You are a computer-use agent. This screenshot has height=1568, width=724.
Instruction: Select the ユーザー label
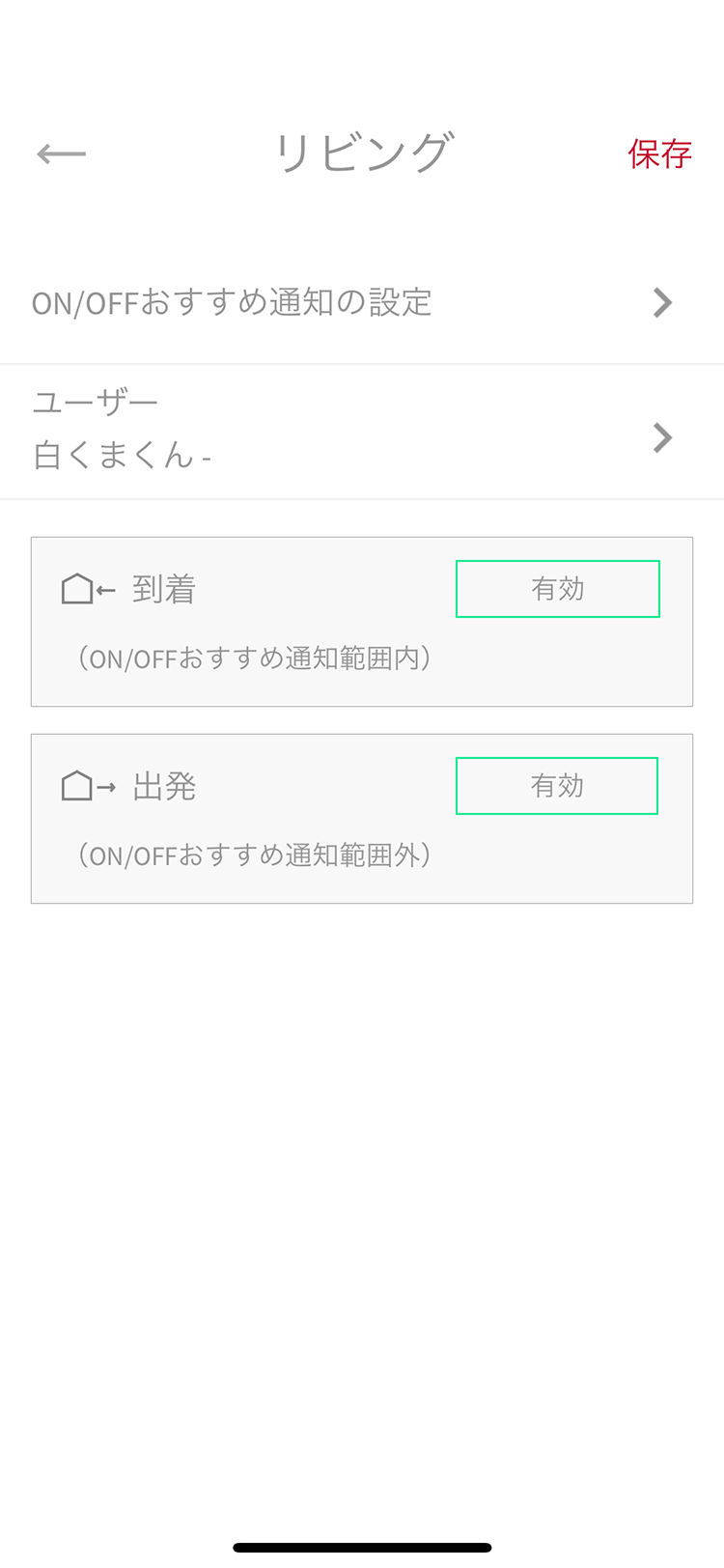pos(95,402)
